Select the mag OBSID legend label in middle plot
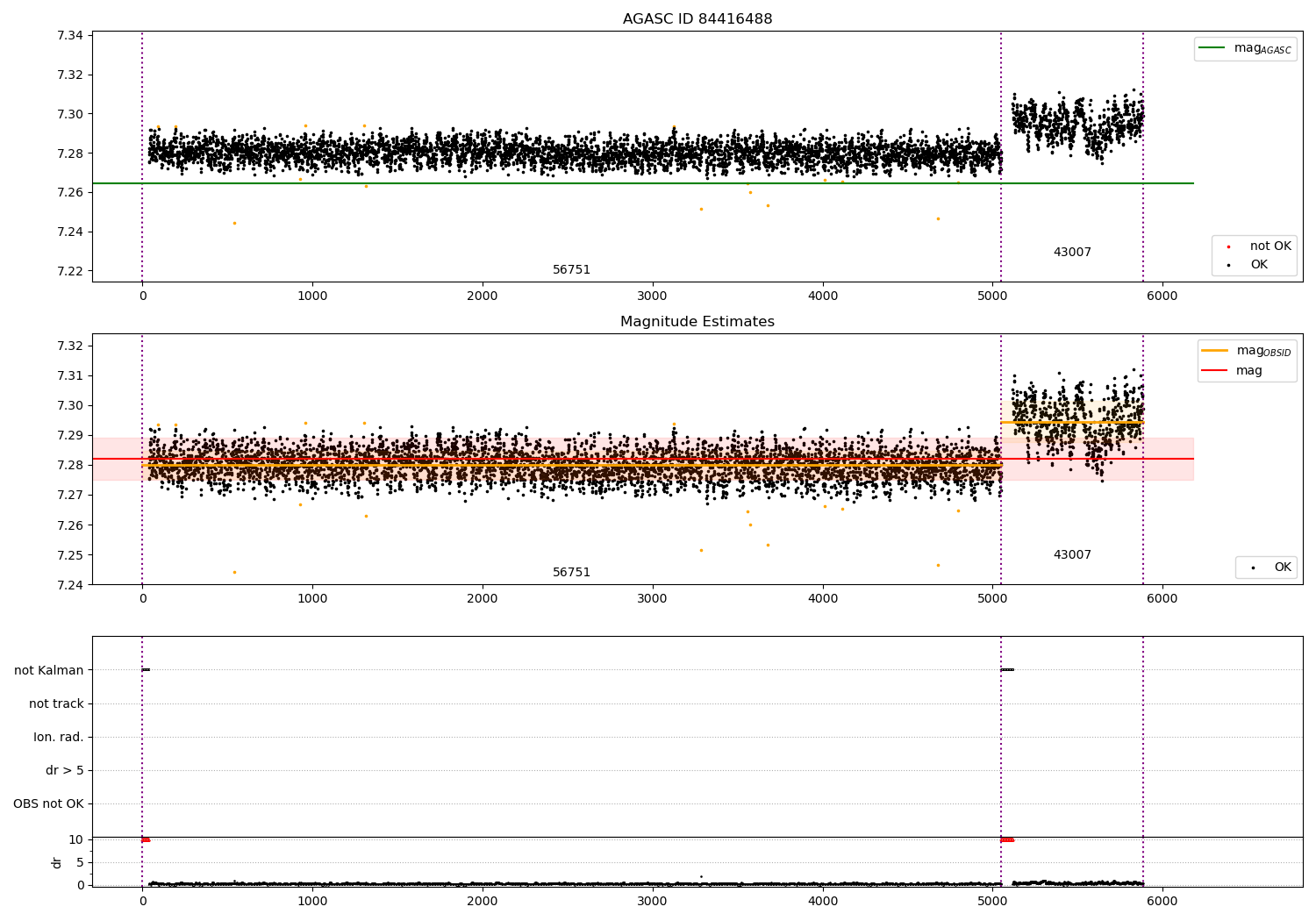The width and height of the screenshot is (1316, 921). tap(1264, 351)
